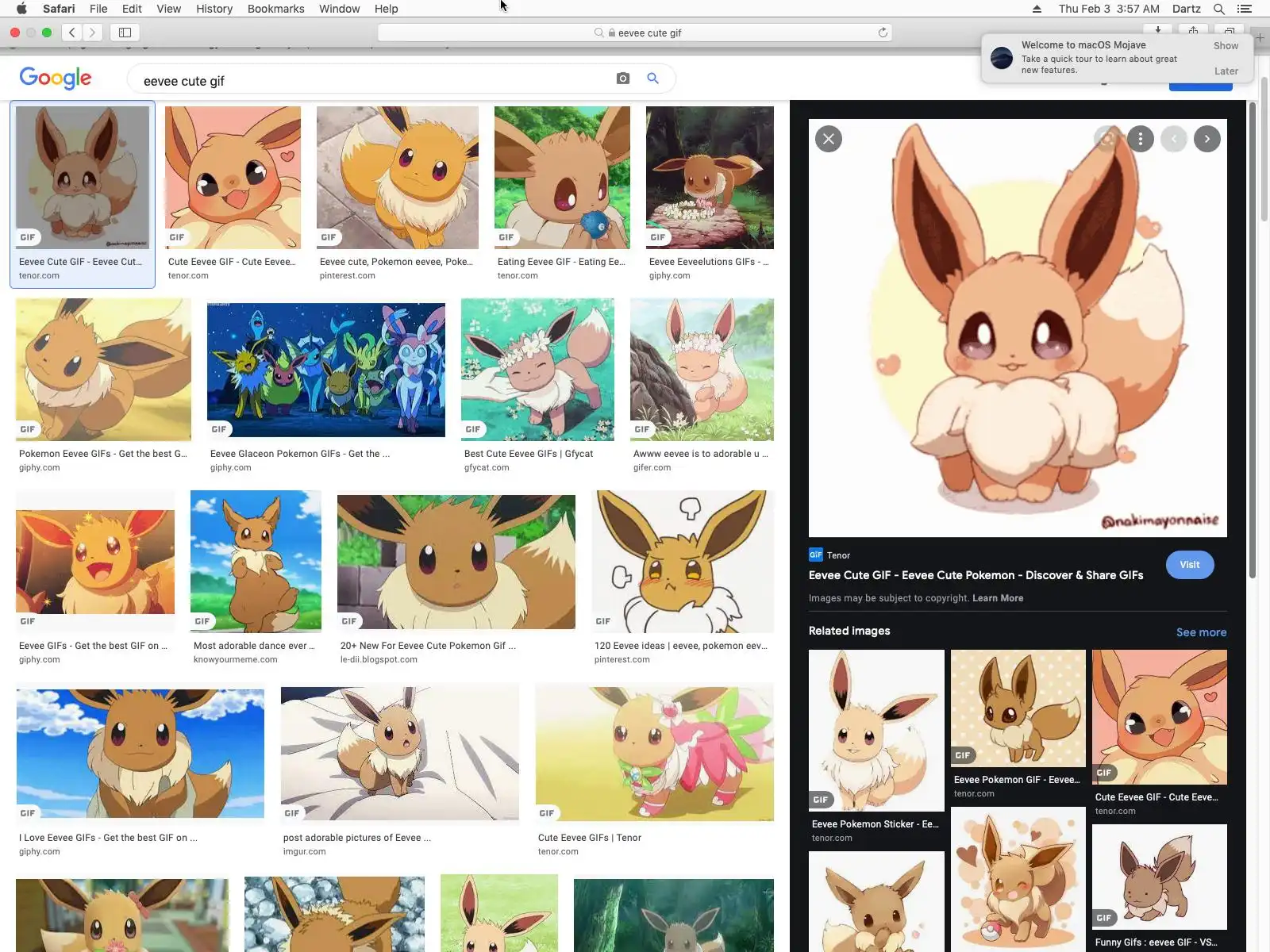Click the Visit button
1270x952 pixels.
[1190, 565]
